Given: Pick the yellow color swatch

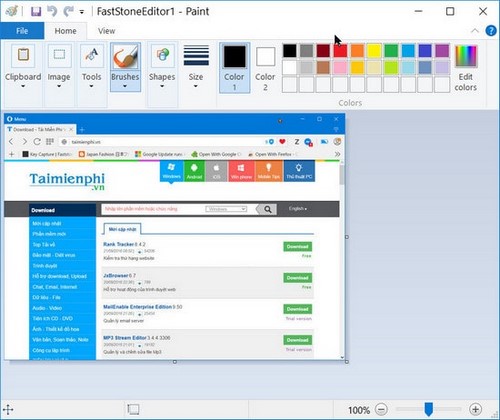Looking at the screenshot, I should click(x=374, y=51).
